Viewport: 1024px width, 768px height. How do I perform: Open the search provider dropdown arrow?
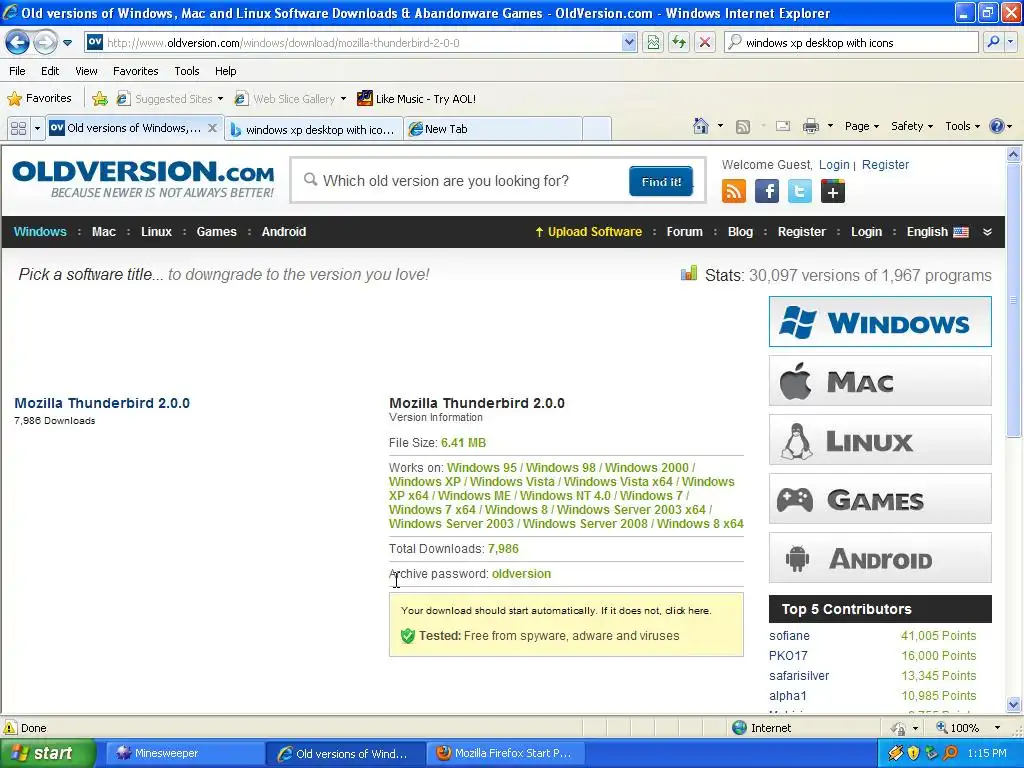click(1011, 42)
